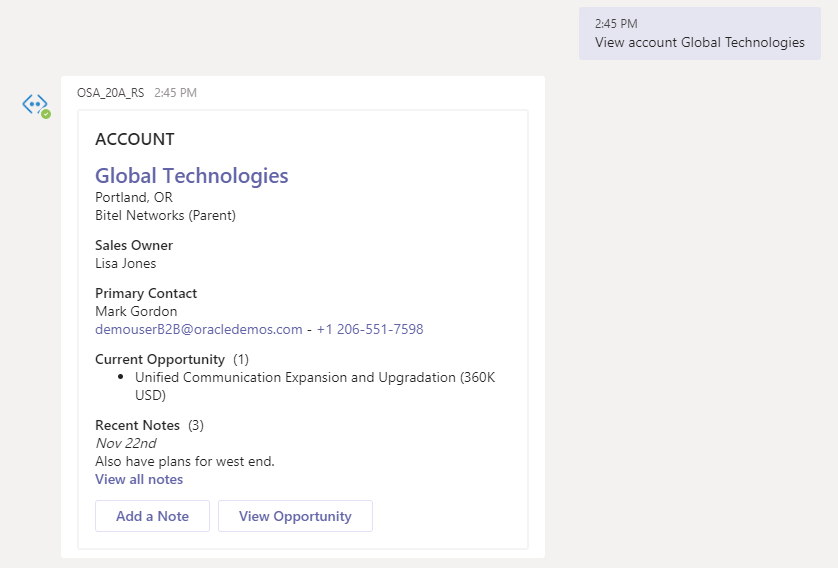Click the OSA_20A_RS sender name
The height and width of the screenshot is (568, 838).
pos(110,93)
